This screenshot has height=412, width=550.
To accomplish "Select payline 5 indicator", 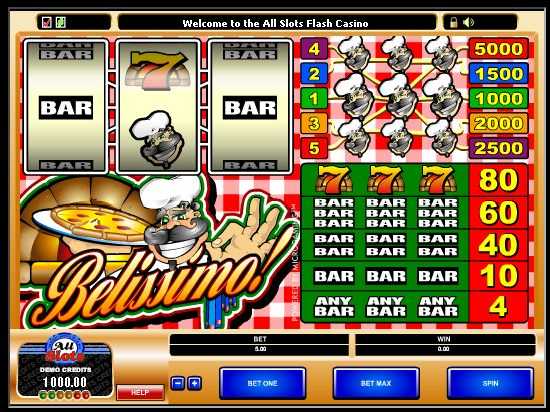I will tap(314, 148).
